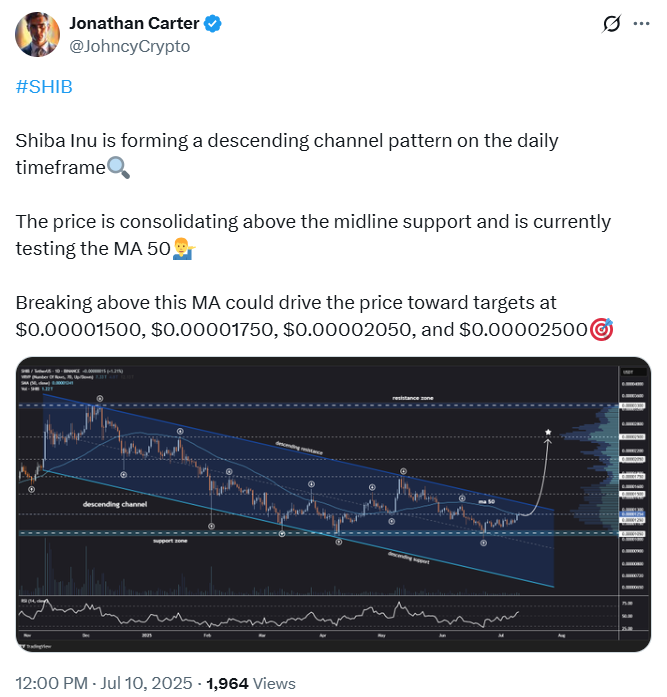Click the magnifying glass emoji after timeframe

[119, 168]
